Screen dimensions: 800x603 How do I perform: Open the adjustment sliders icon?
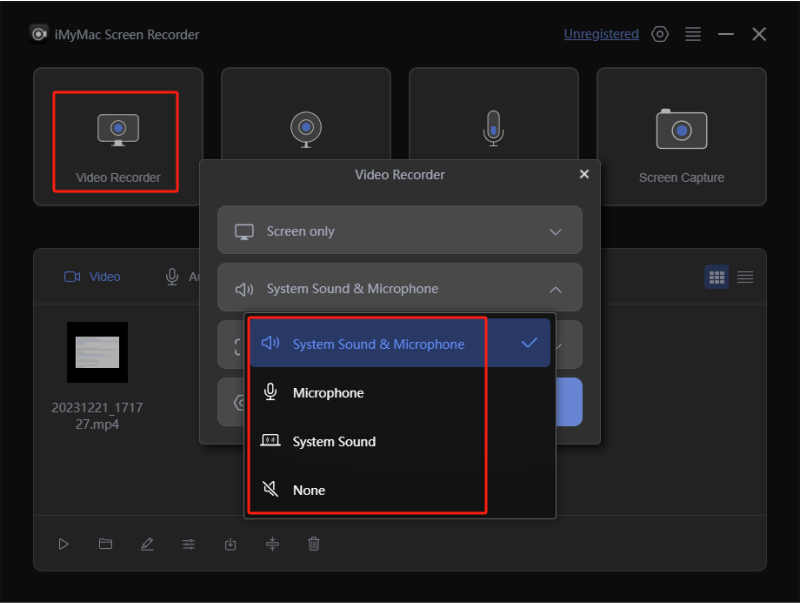pos(189,544)
